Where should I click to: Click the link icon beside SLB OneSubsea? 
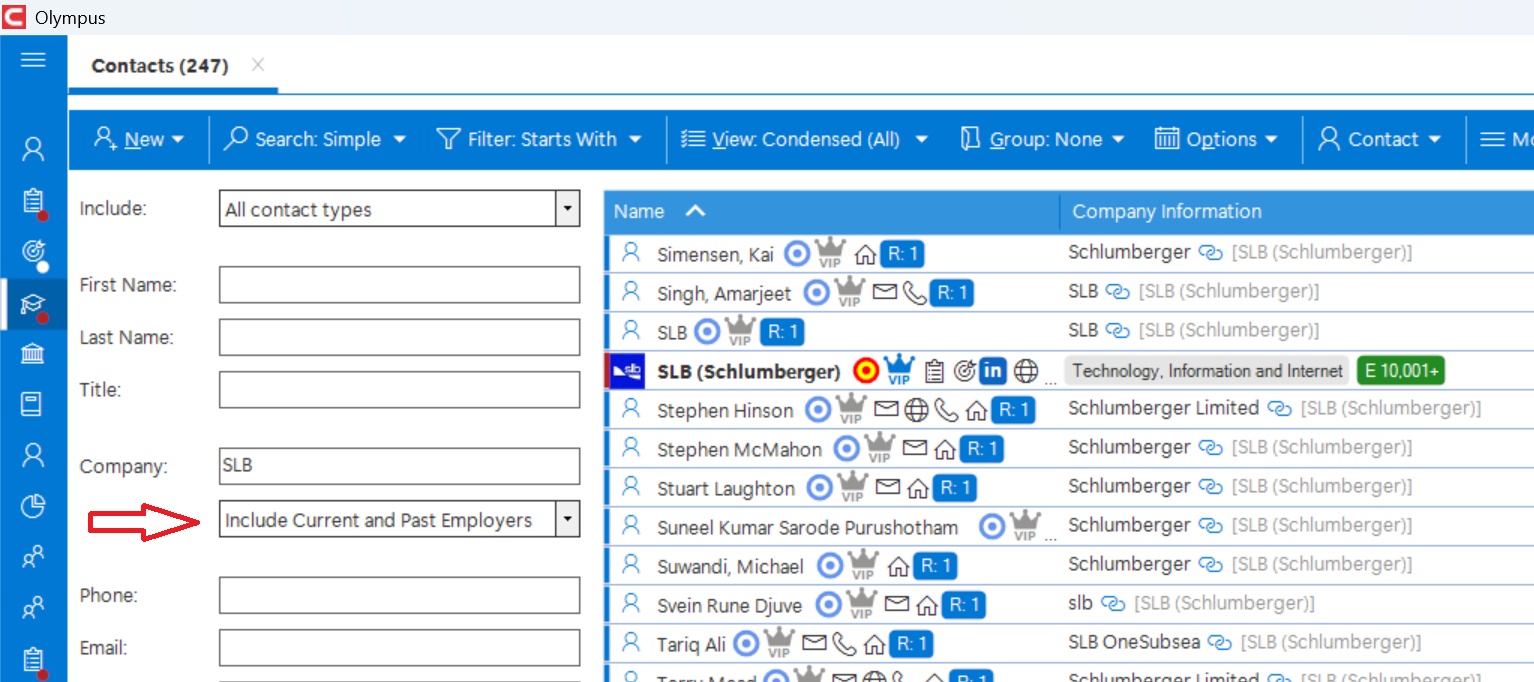[x=1219, y=643]
